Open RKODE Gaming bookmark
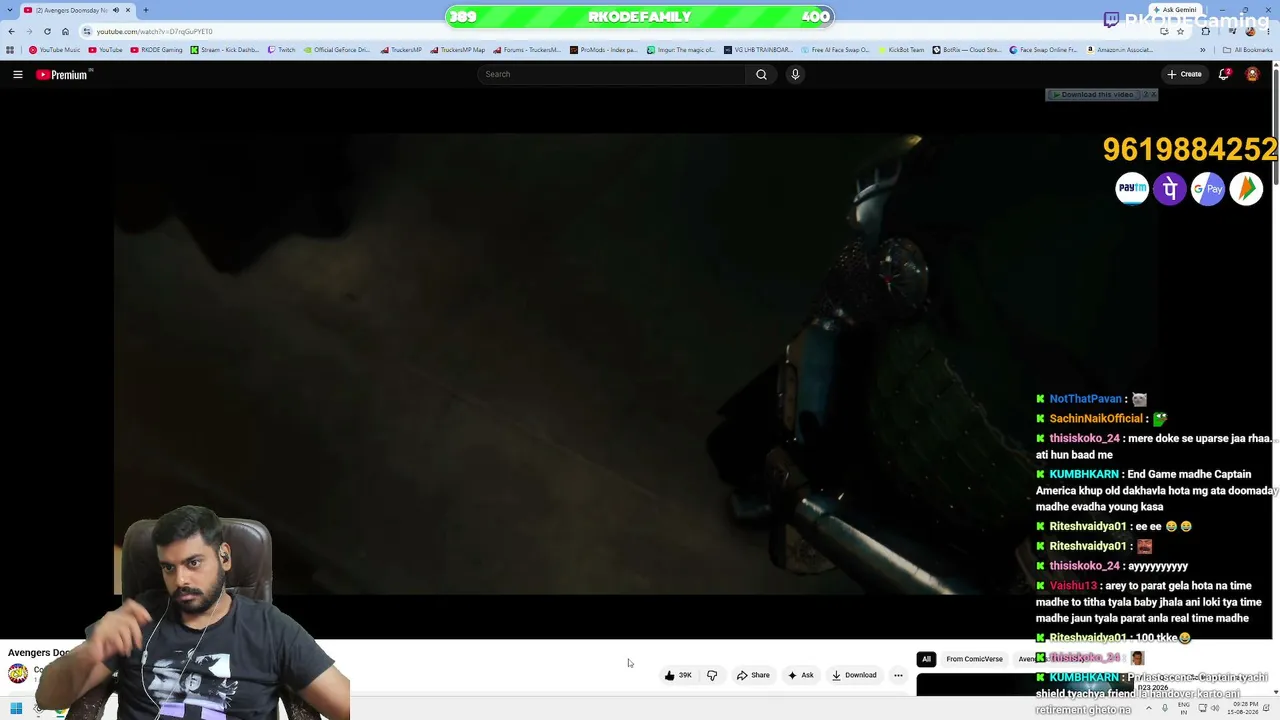This screenshot has height=720, width=1280. coord(157,50)
